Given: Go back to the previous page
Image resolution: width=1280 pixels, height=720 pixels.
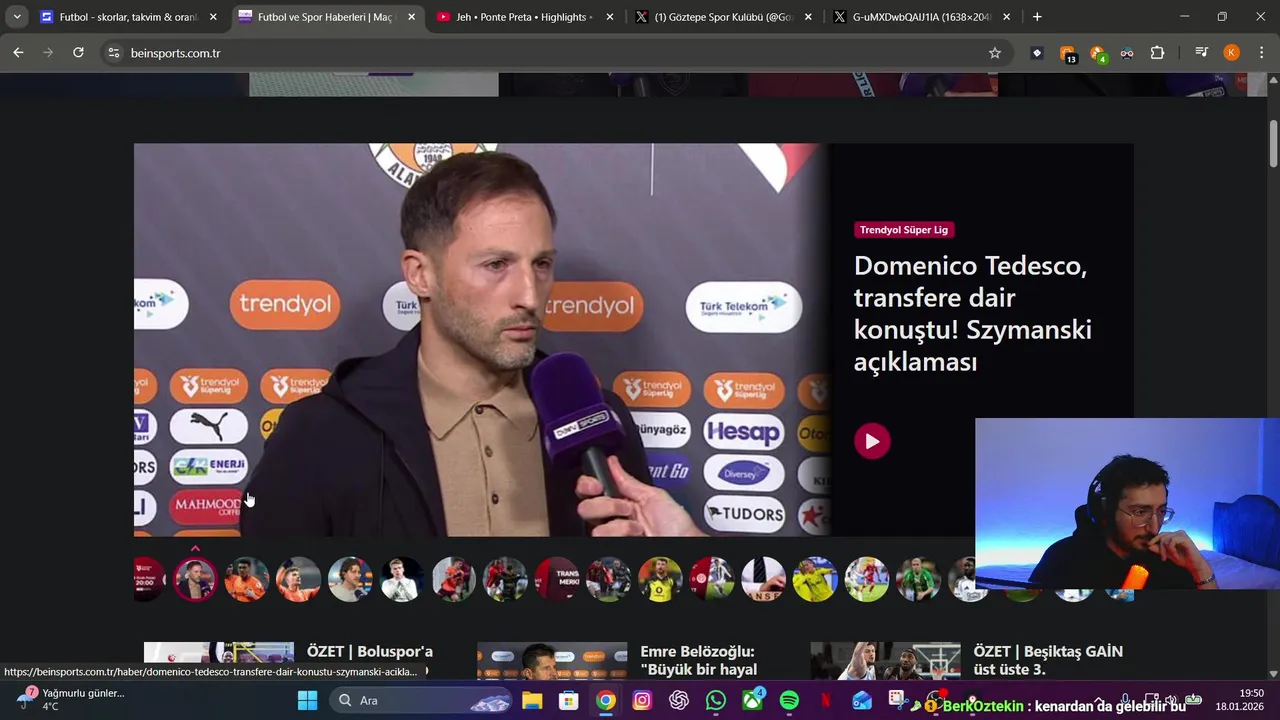Looking at the screenshot, I should [x=18, y=53].
